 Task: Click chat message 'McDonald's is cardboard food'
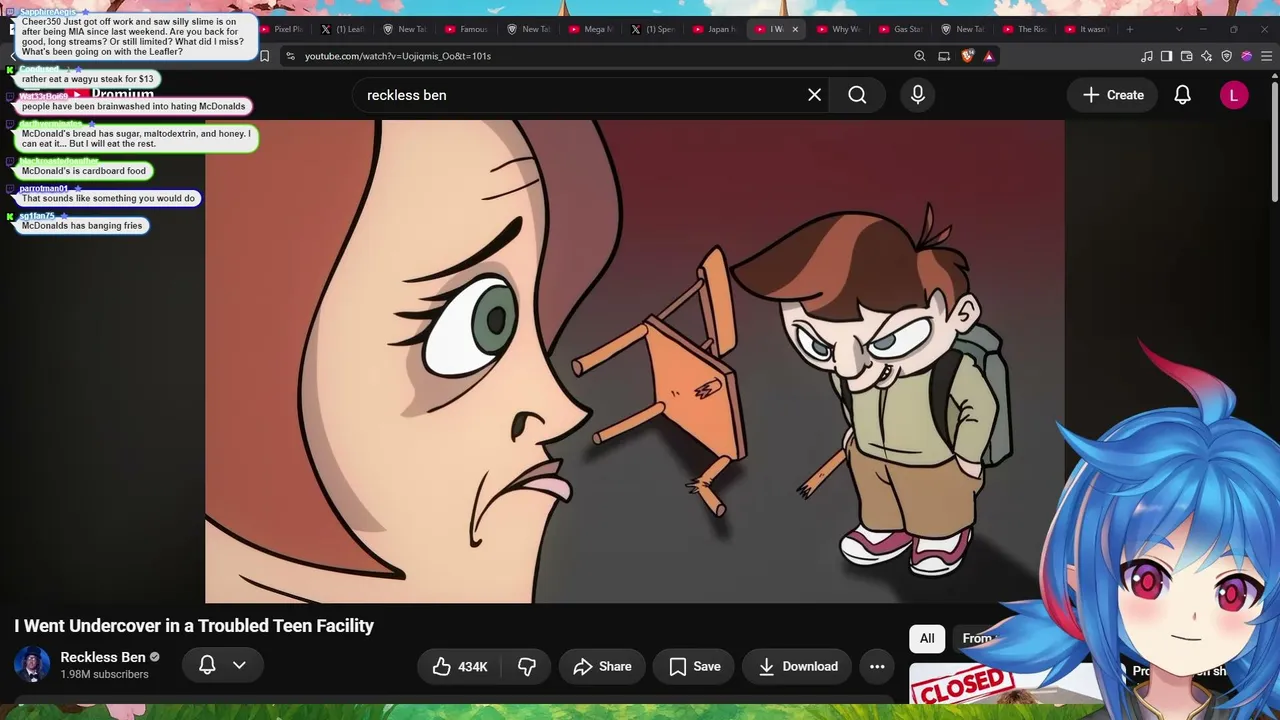[x=84, y=171]
